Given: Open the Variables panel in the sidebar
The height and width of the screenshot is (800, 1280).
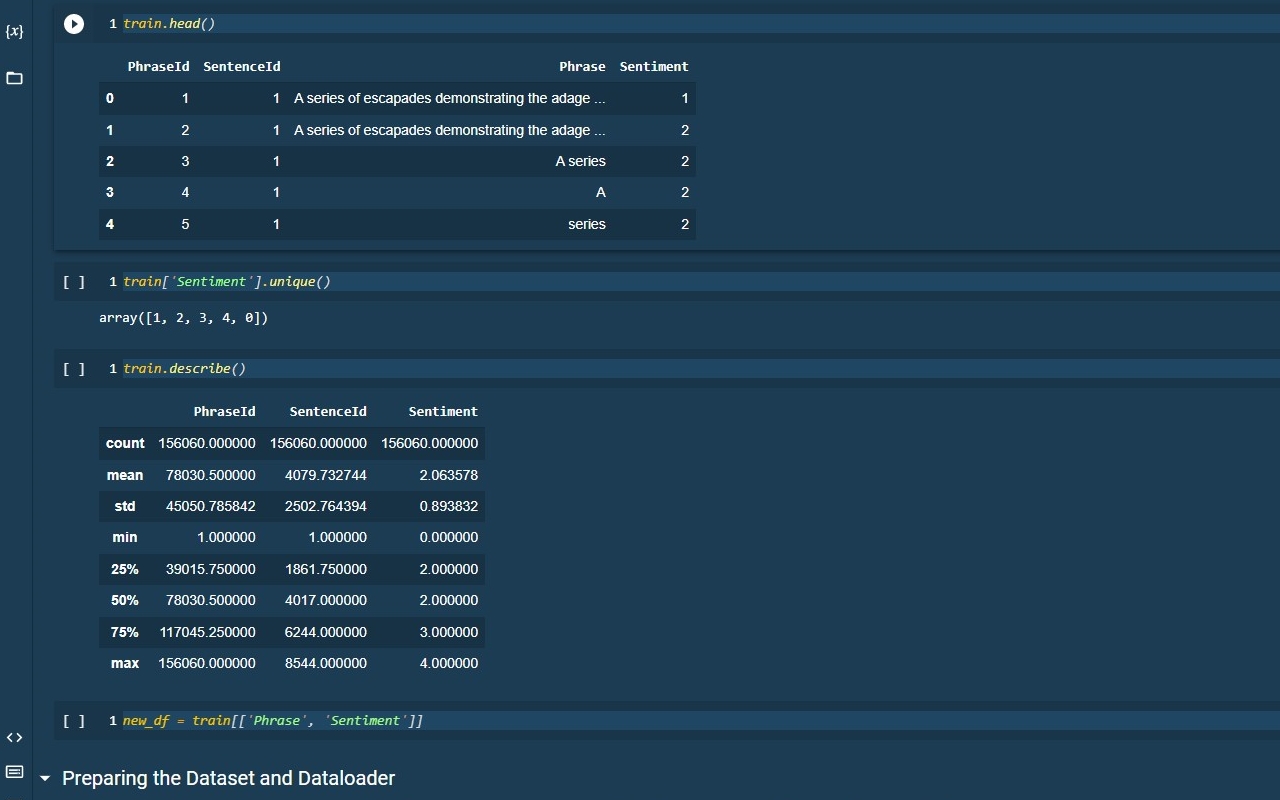Looking at the screenshot, I should (14, 31).
